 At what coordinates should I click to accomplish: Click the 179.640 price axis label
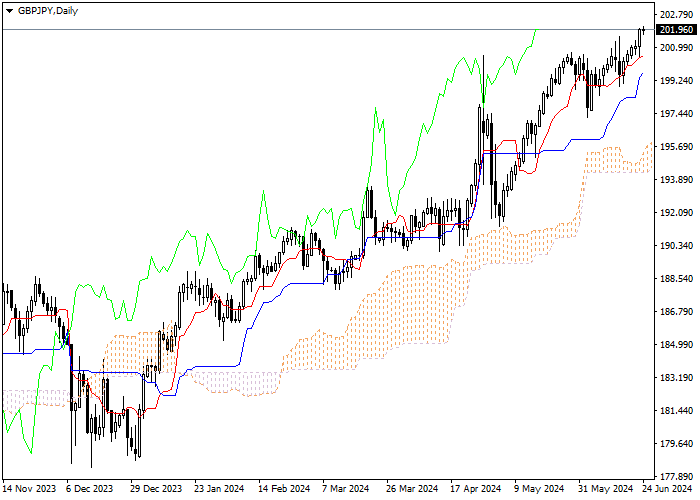676,444
